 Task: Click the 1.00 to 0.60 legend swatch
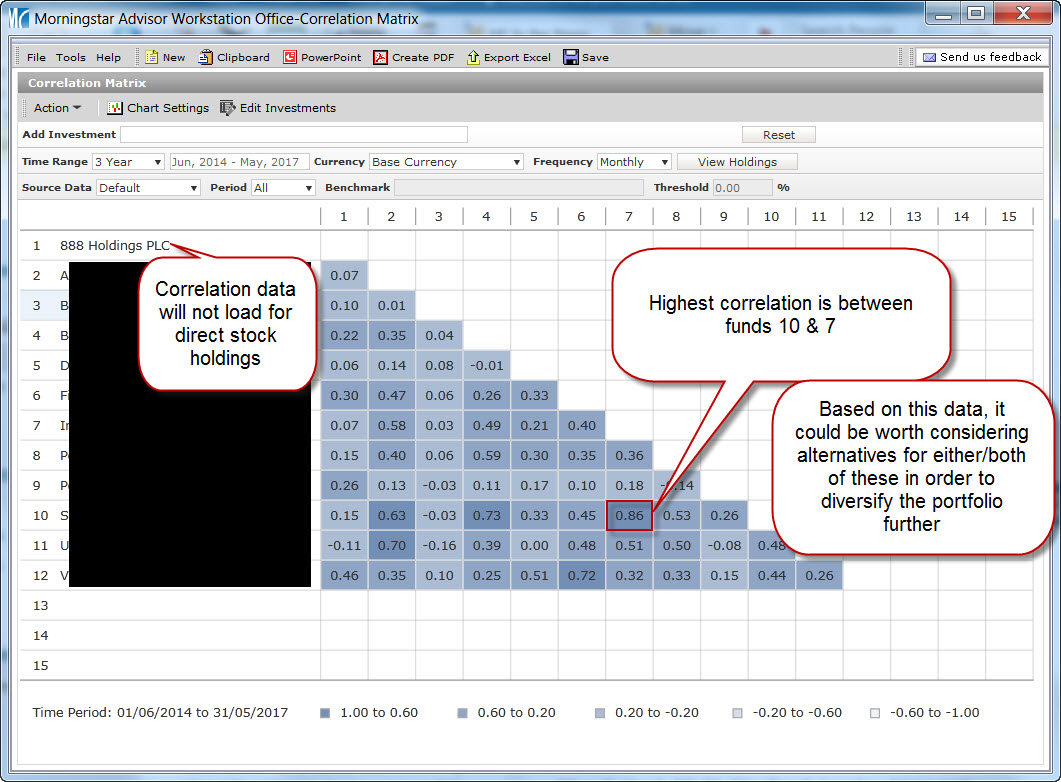pos(325,713)
